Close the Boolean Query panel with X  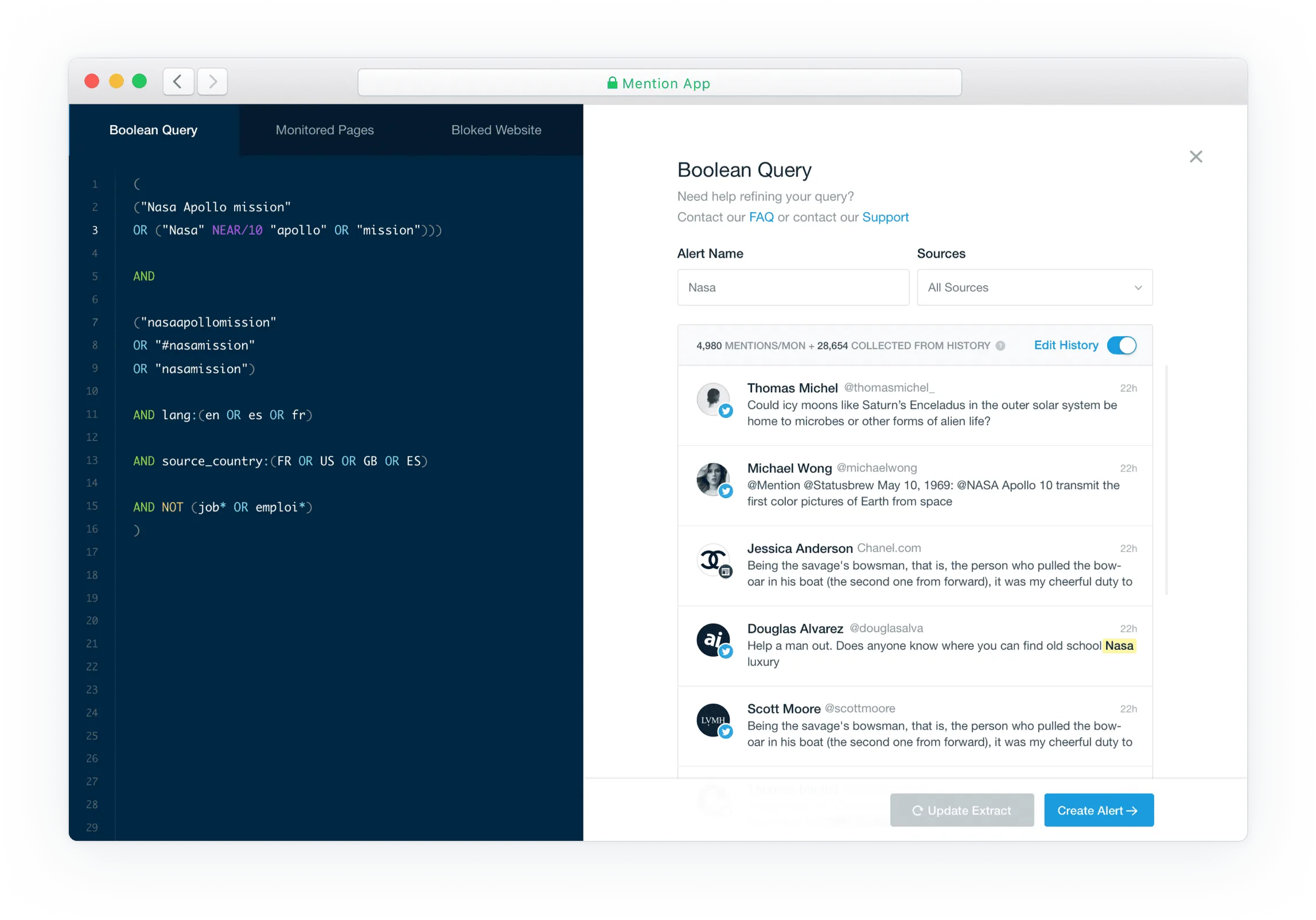1196,157
